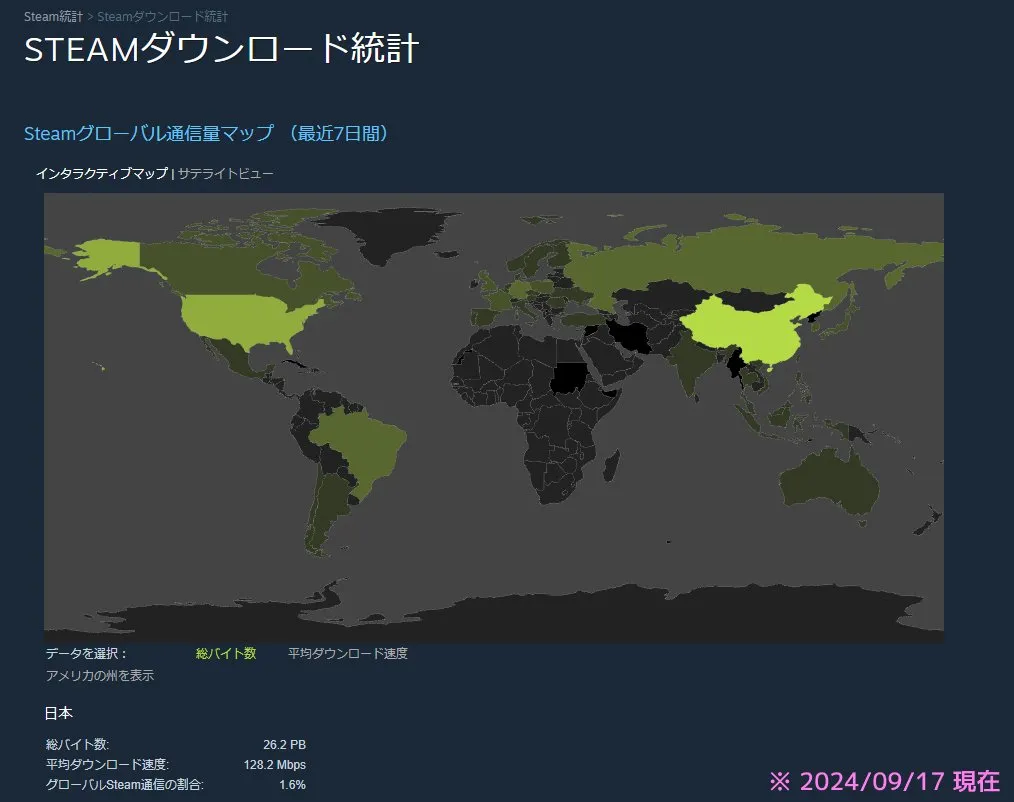The image size is (1014, 802).
Task: Open the Steam統計 breadcrumb link
Action: coord(53,17)
